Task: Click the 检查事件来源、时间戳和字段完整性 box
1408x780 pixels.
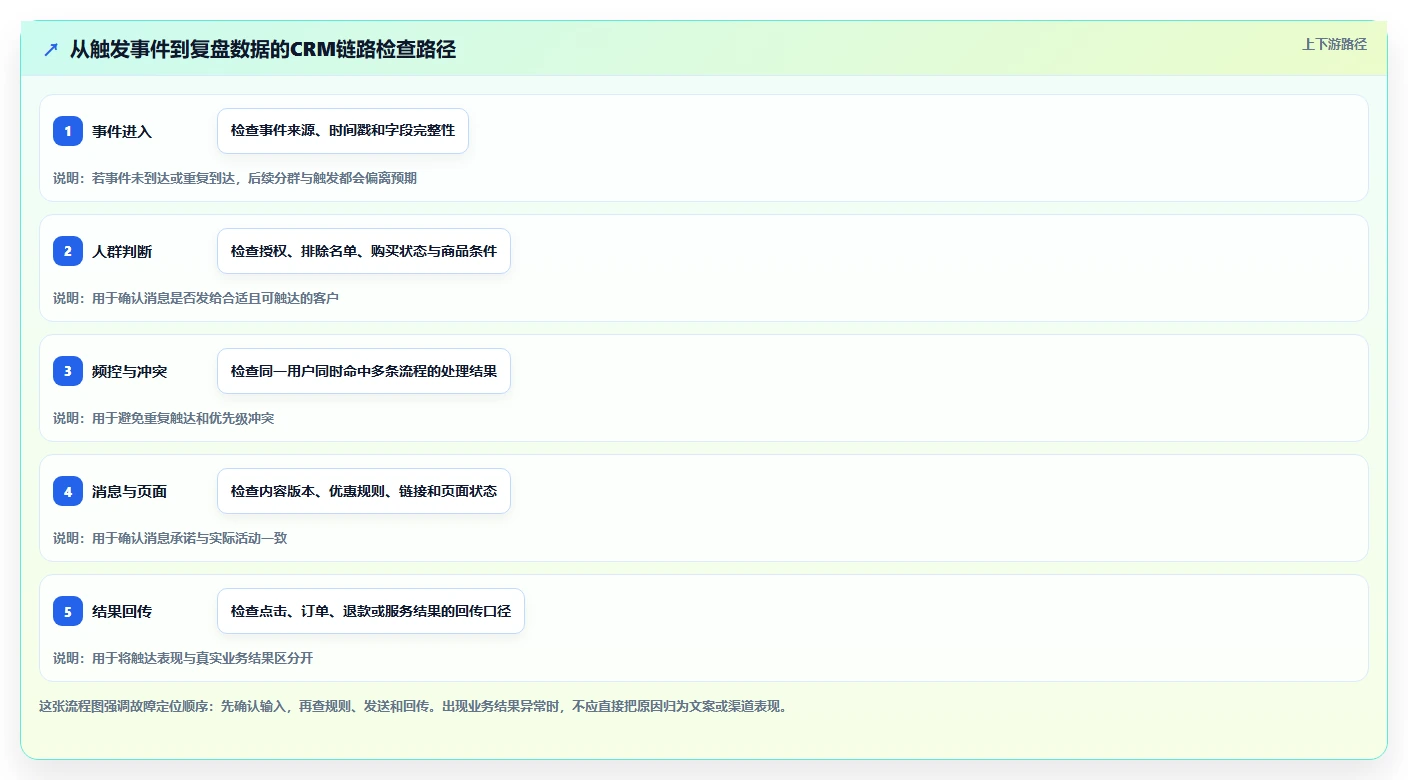Action: (343, 131)
